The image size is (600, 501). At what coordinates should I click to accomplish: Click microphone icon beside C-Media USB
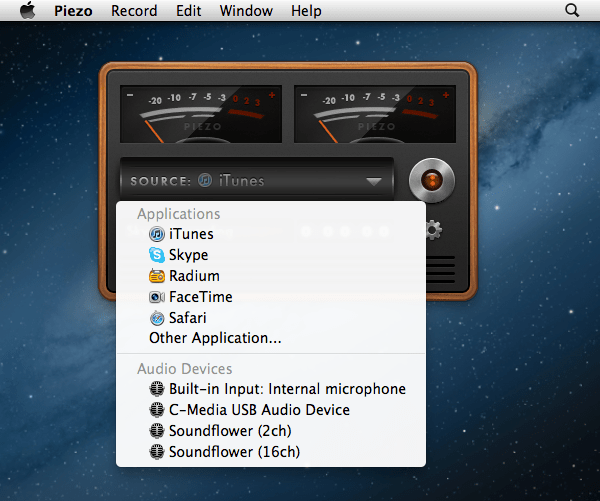pyautogui.click(x=157, y=410)
